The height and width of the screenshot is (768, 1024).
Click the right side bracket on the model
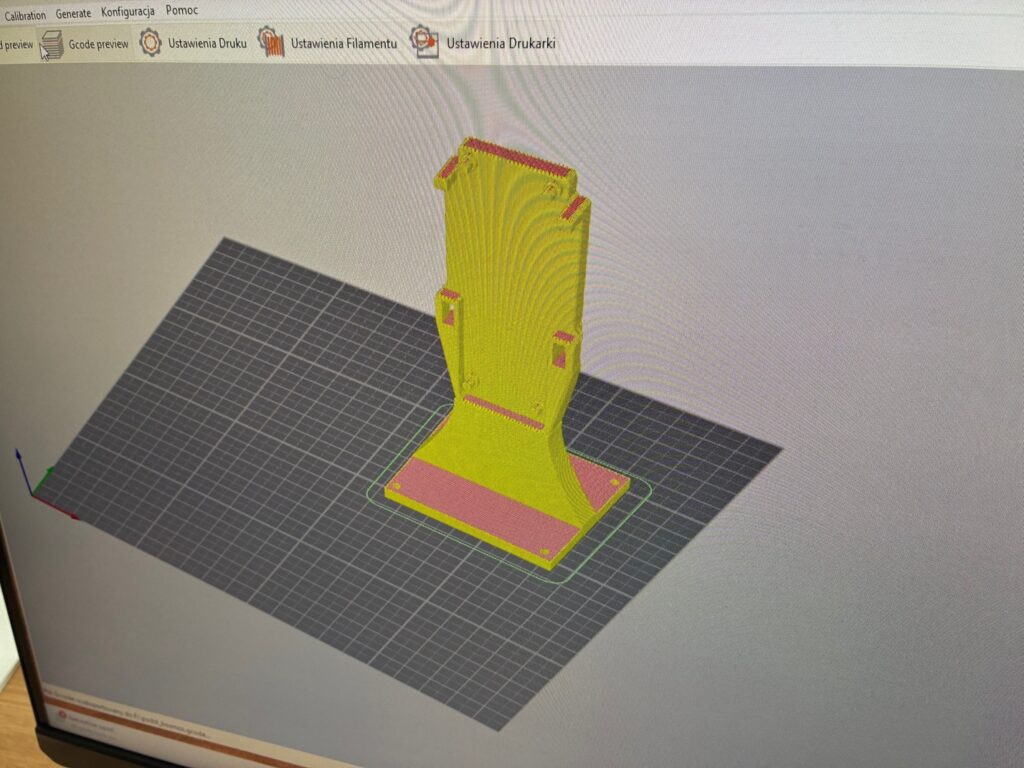tap(563, 348)
